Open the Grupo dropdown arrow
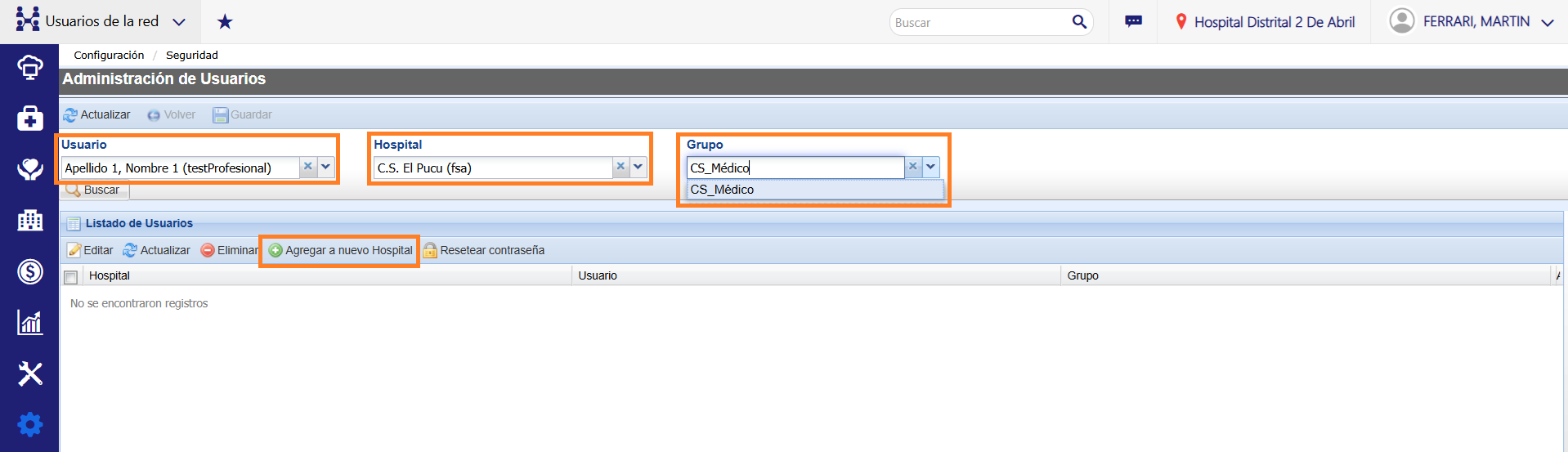This screenshot has width=1568, height=452. (930, 167)
